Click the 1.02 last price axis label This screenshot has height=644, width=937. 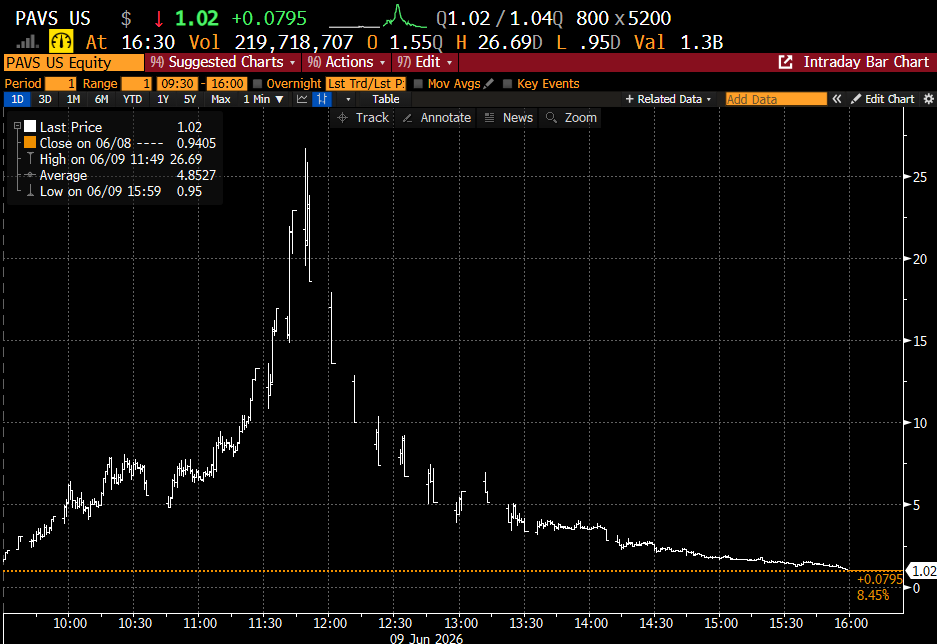pyautogui.click(x=923, y=571)
